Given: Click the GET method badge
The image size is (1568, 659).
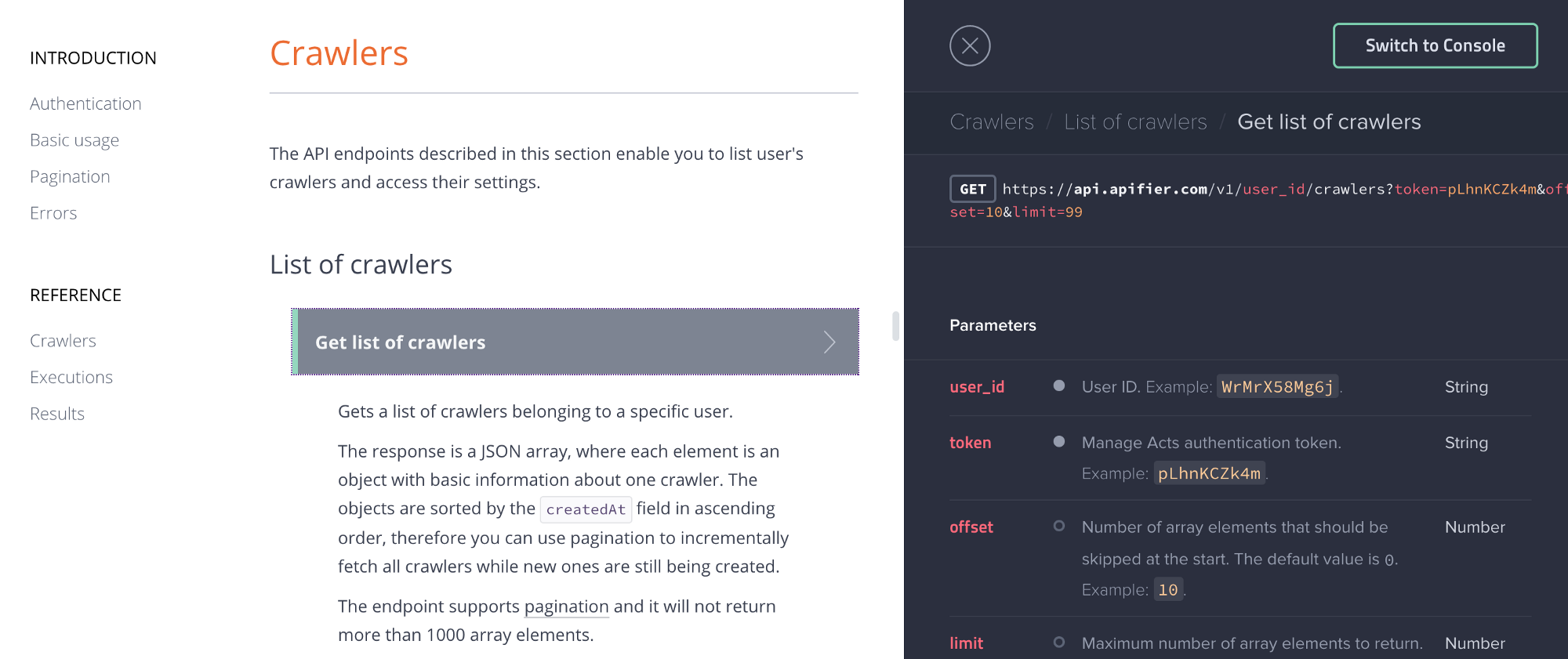Looking at the screenshot, I should pos(971,189).
